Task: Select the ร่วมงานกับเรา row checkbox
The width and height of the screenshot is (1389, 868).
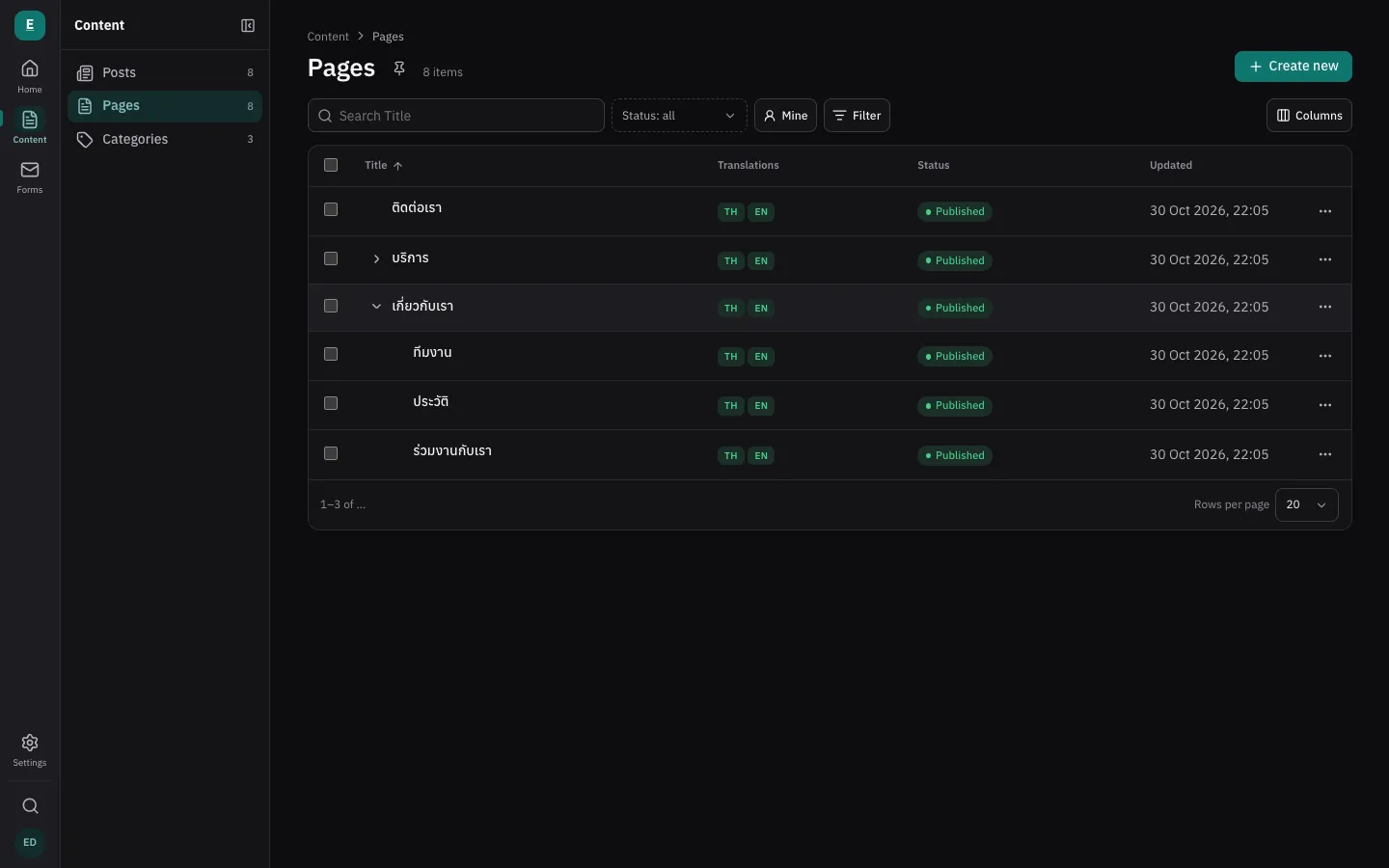Action: point(331,453)
